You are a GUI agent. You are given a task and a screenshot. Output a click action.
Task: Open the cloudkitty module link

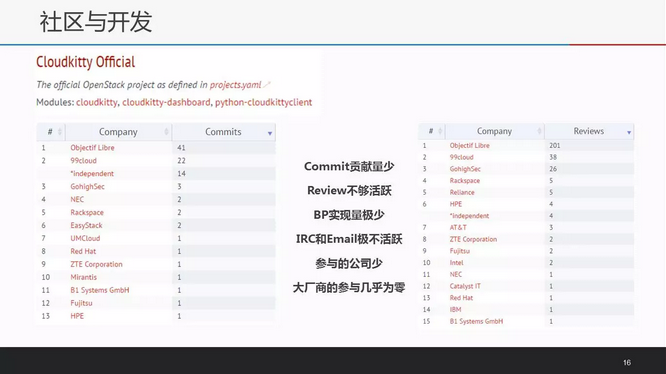point(97,102)
